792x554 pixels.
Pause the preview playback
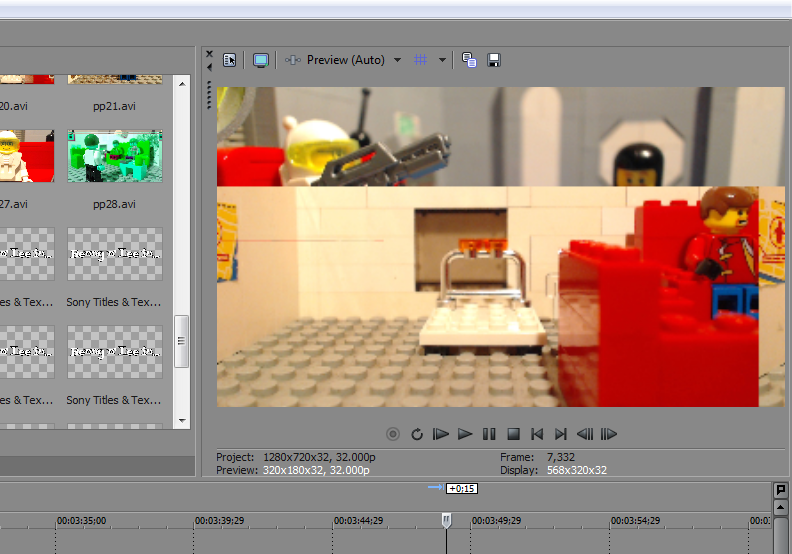(489, 434)
